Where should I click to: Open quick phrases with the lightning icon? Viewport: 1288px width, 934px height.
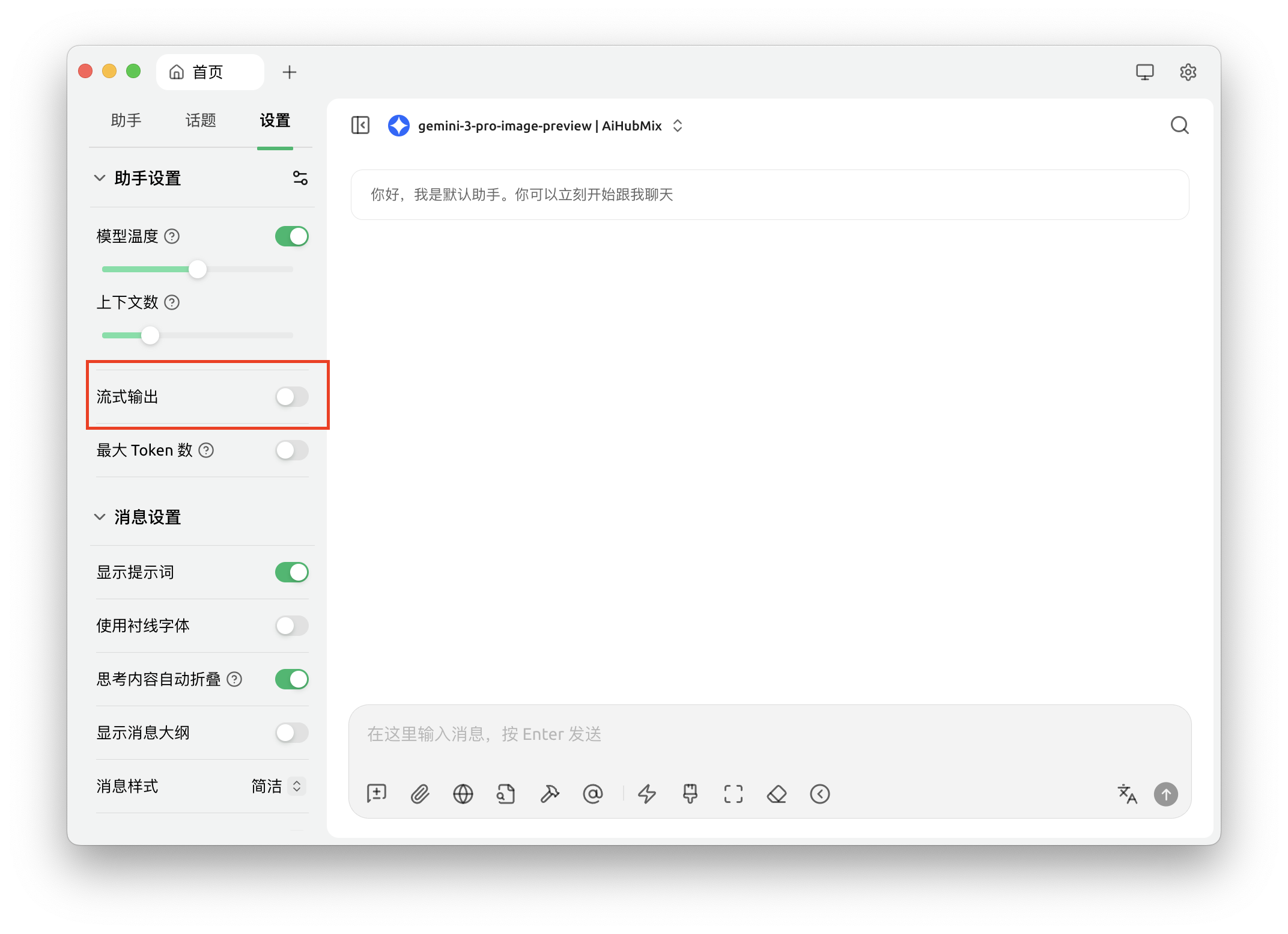click(647, 794)
